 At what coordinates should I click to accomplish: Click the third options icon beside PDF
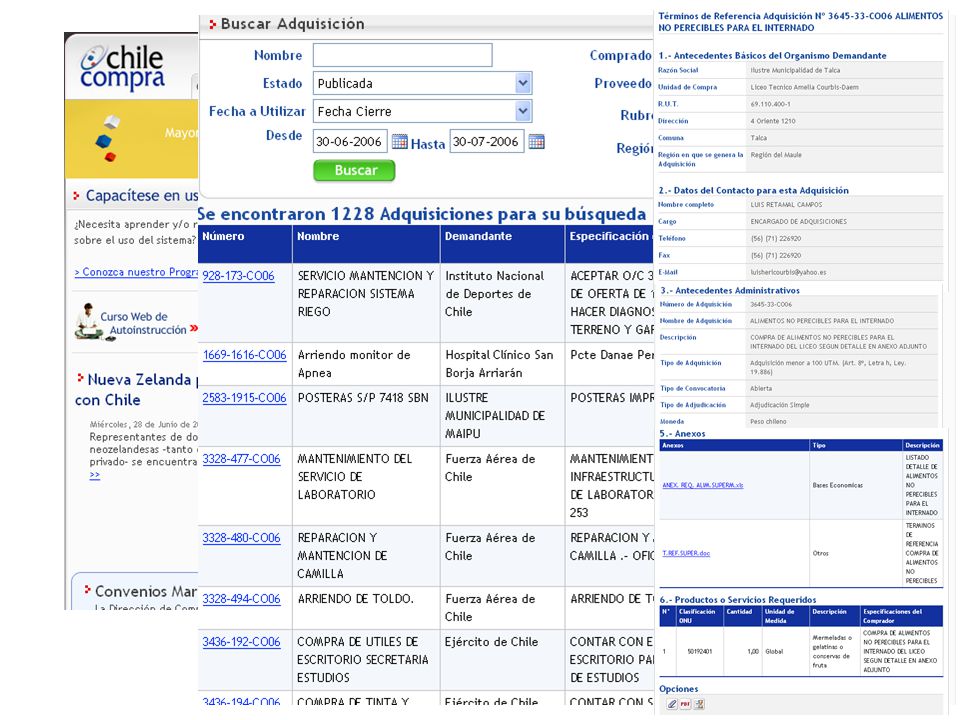point(699,704)
